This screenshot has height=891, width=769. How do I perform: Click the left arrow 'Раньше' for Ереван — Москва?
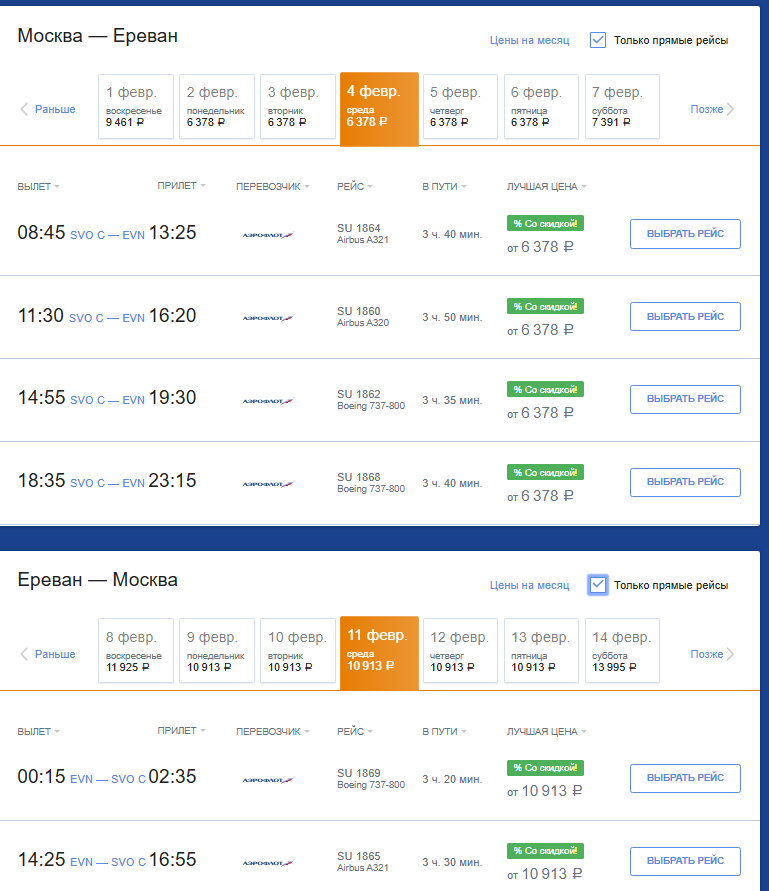click(47, 654)
